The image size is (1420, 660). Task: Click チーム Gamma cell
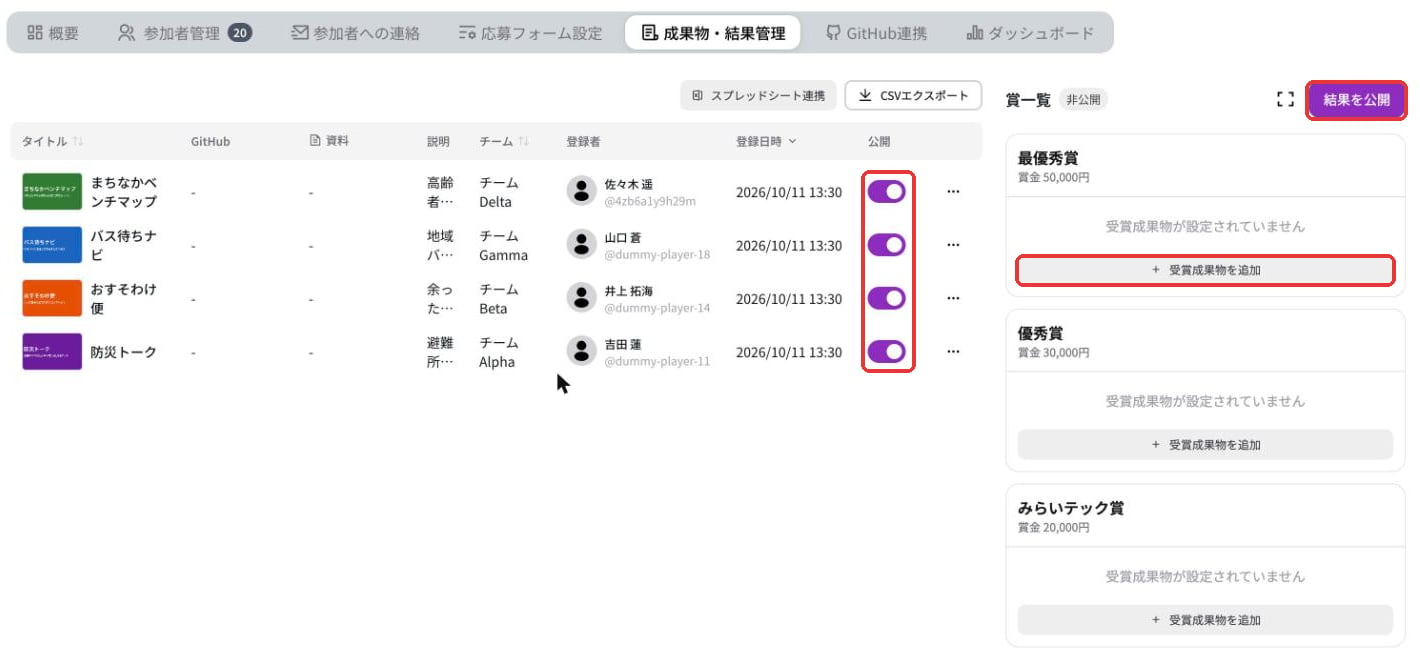coord(503,245)
